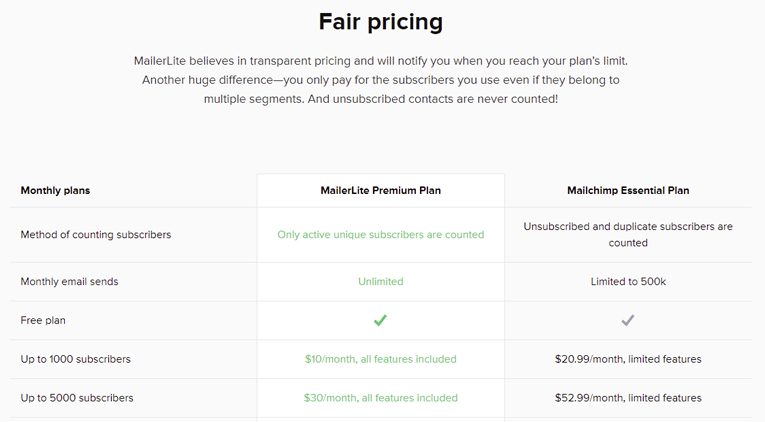Image resolution: width=765 pixels, height=422 pixels.
Task: Click the Up to 1000 subscribers row label
Action: click(76, 359)
